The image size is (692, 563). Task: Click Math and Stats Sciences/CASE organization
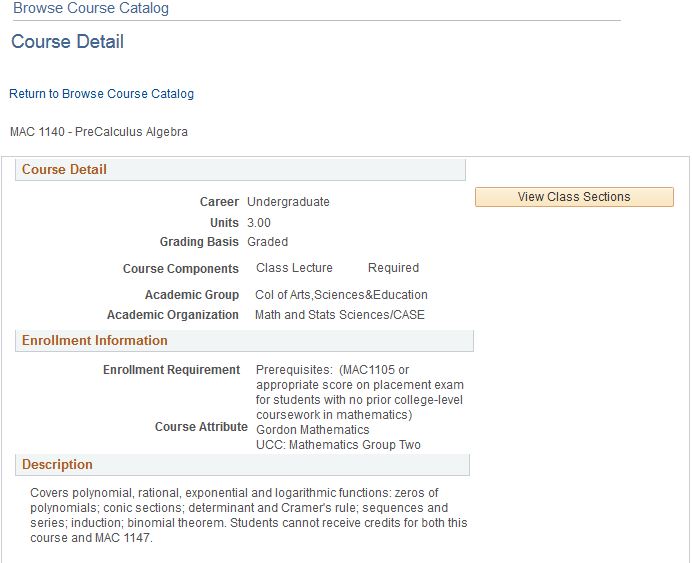click(x=339, y=315)
